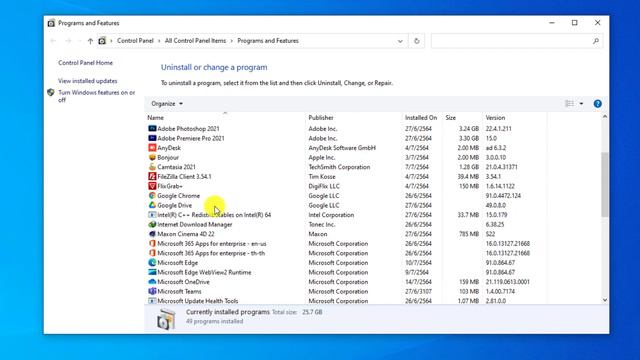Click version '1.4.00.7174' cell

[x=500, y=291]
